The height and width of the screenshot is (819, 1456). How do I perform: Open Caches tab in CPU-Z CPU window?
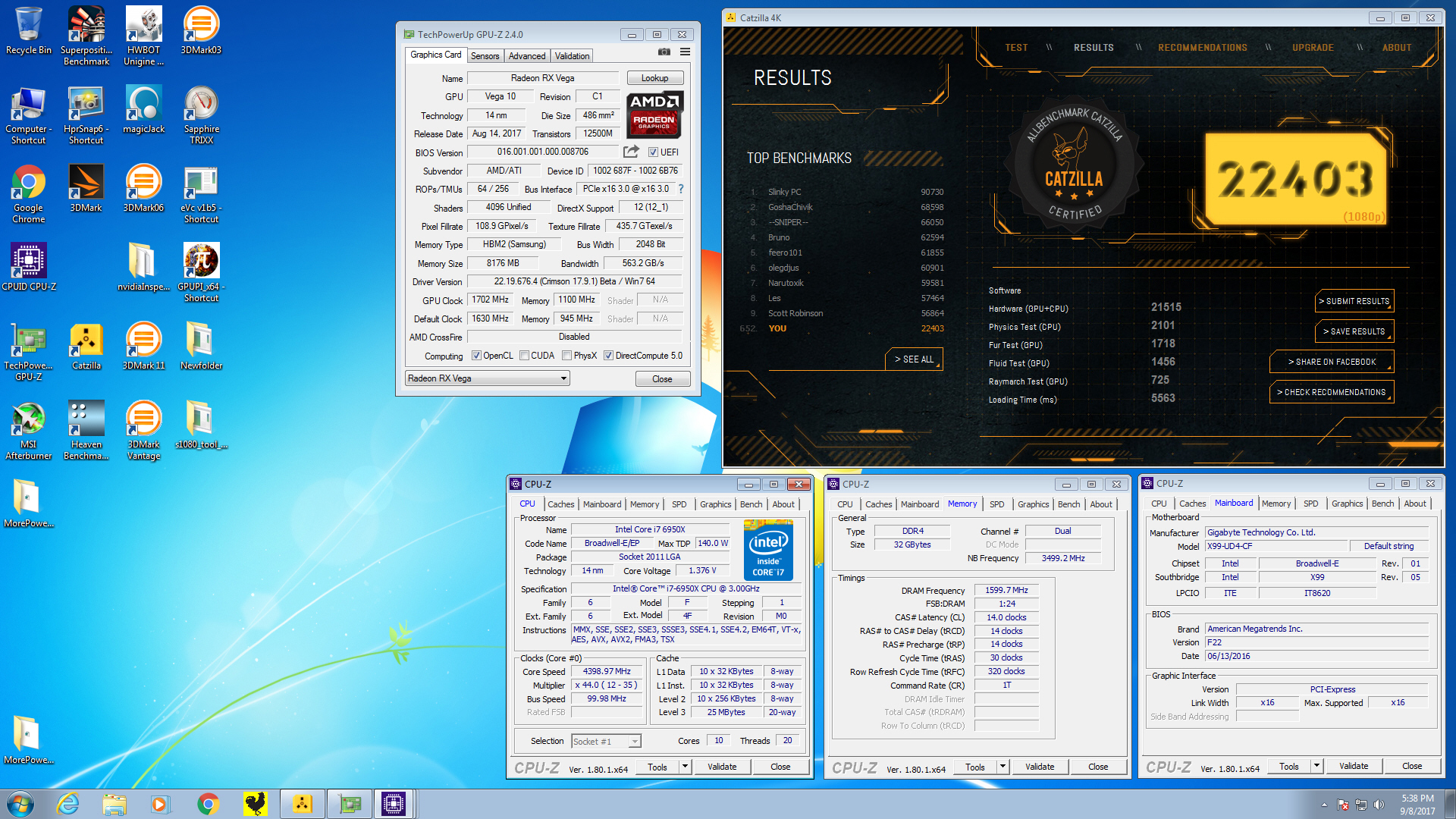(560, 504)
